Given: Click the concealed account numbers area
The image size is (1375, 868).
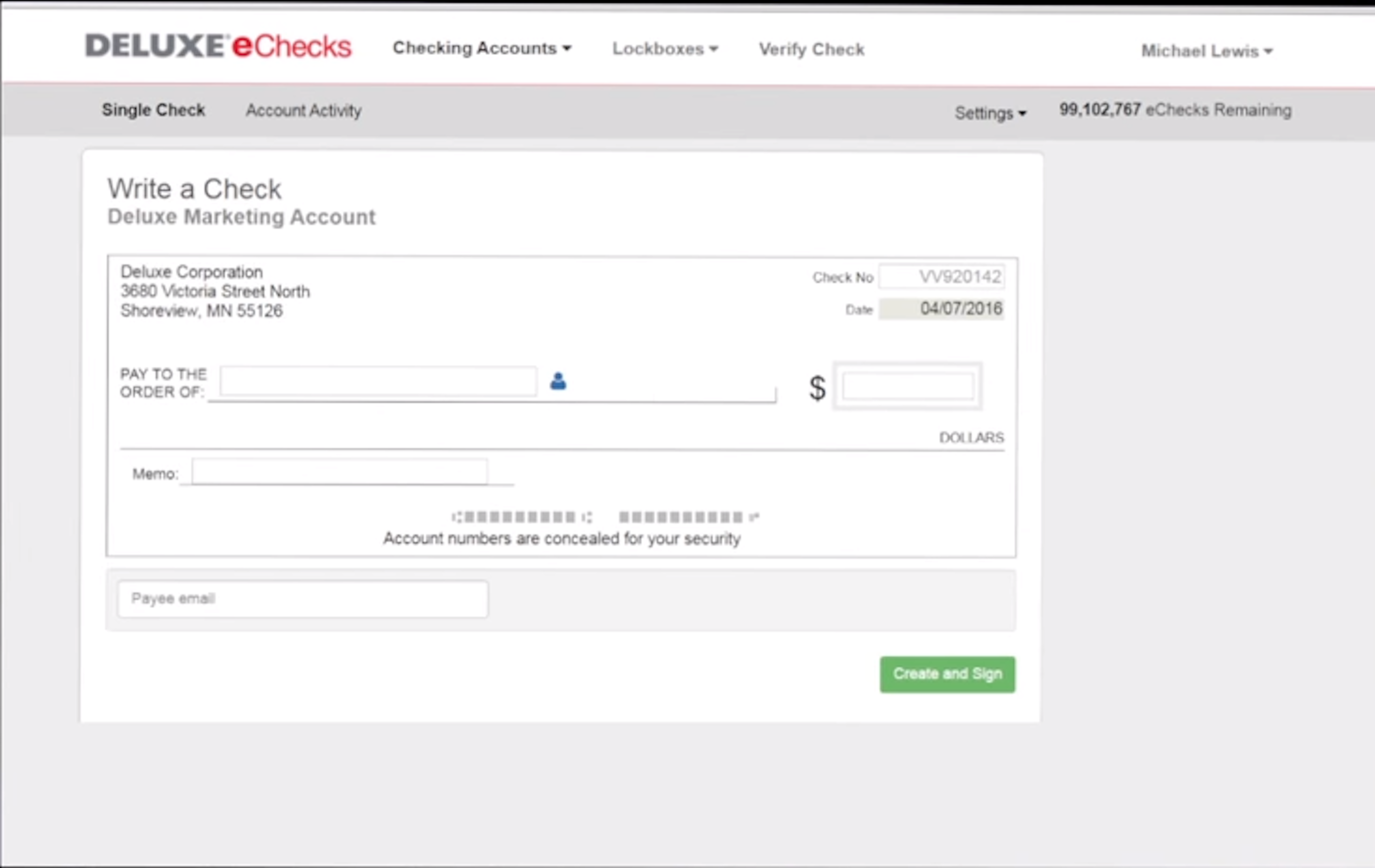Looking at the screenshot, I should click(605, 517).
